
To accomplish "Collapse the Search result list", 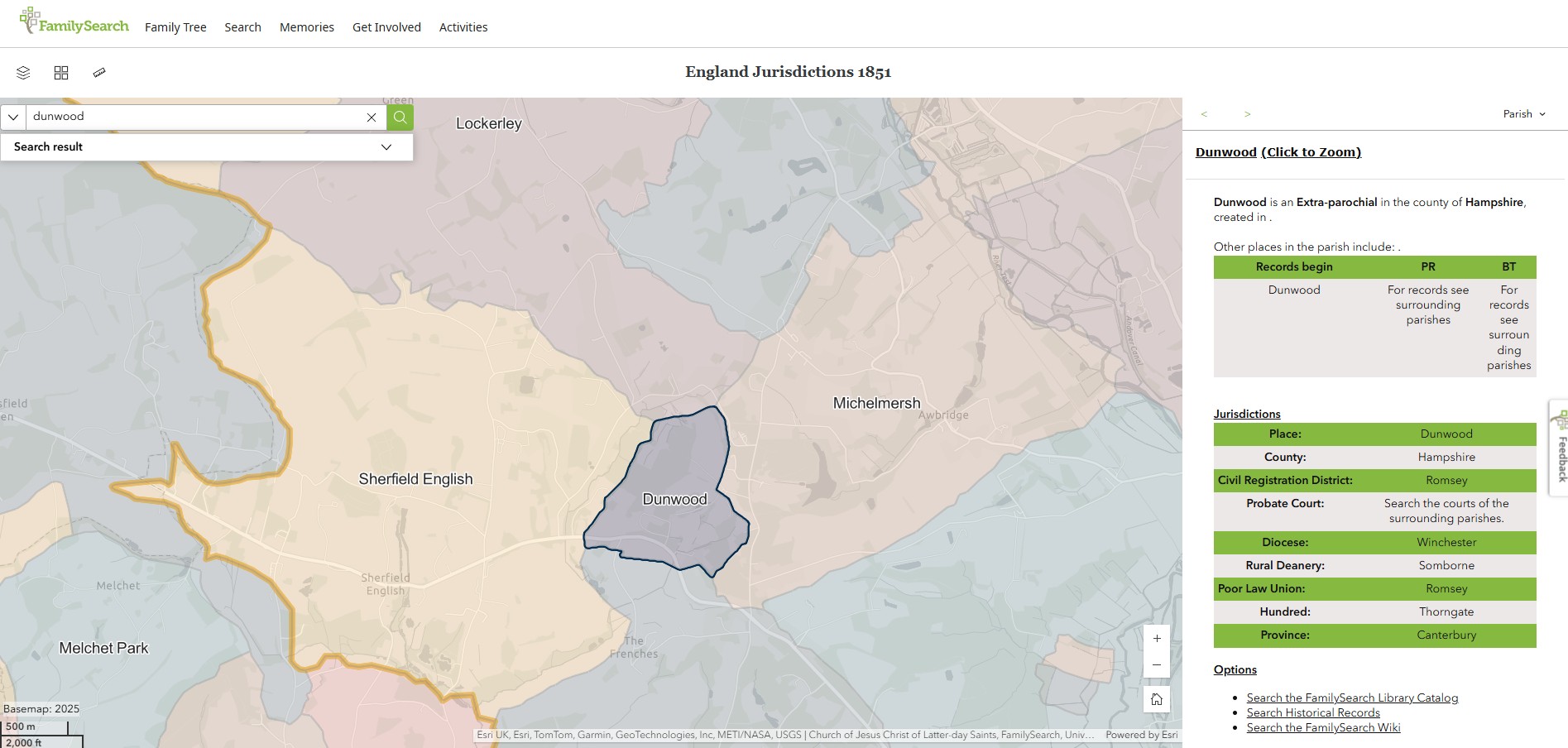I will pos(386,146).
